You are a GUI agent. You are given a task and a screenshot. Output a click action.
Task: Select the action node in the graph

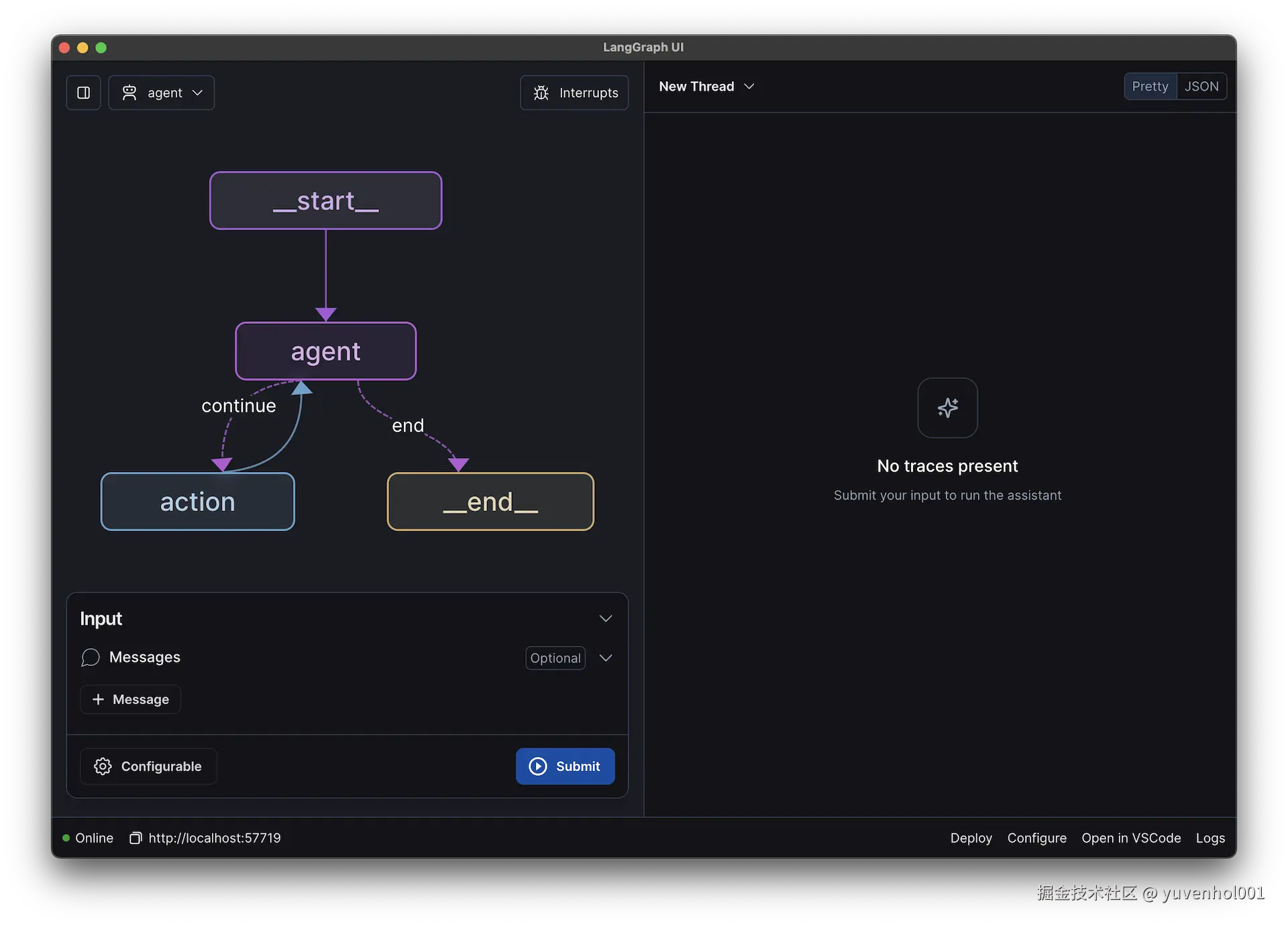pyautogui.click(x=197, y=502)
